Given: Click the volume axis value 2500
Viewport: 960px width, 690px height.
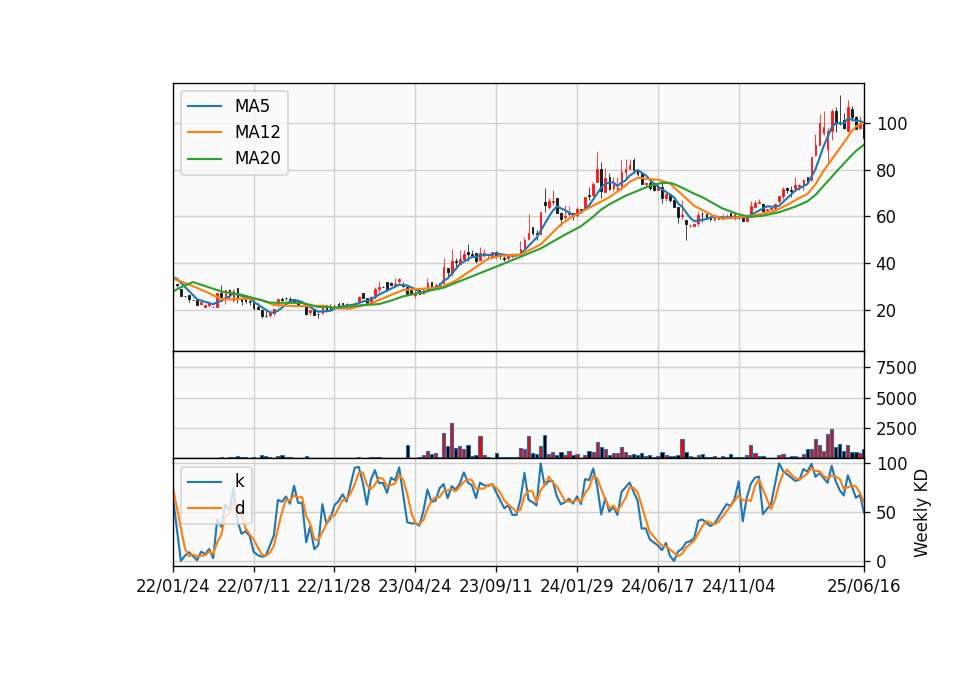Looking at the screenshot, I should (x=897, y=429).
